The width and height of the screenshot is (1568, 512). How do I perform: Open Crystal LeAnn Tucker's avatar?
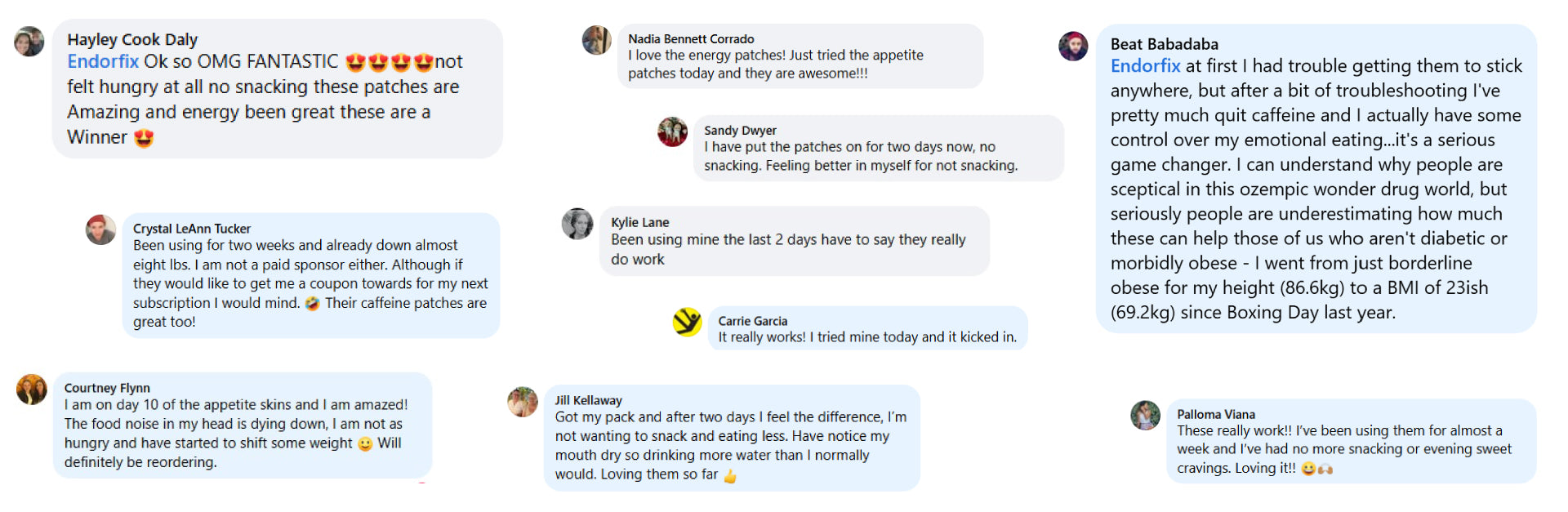pyautogui.click(x=100, y=230)
